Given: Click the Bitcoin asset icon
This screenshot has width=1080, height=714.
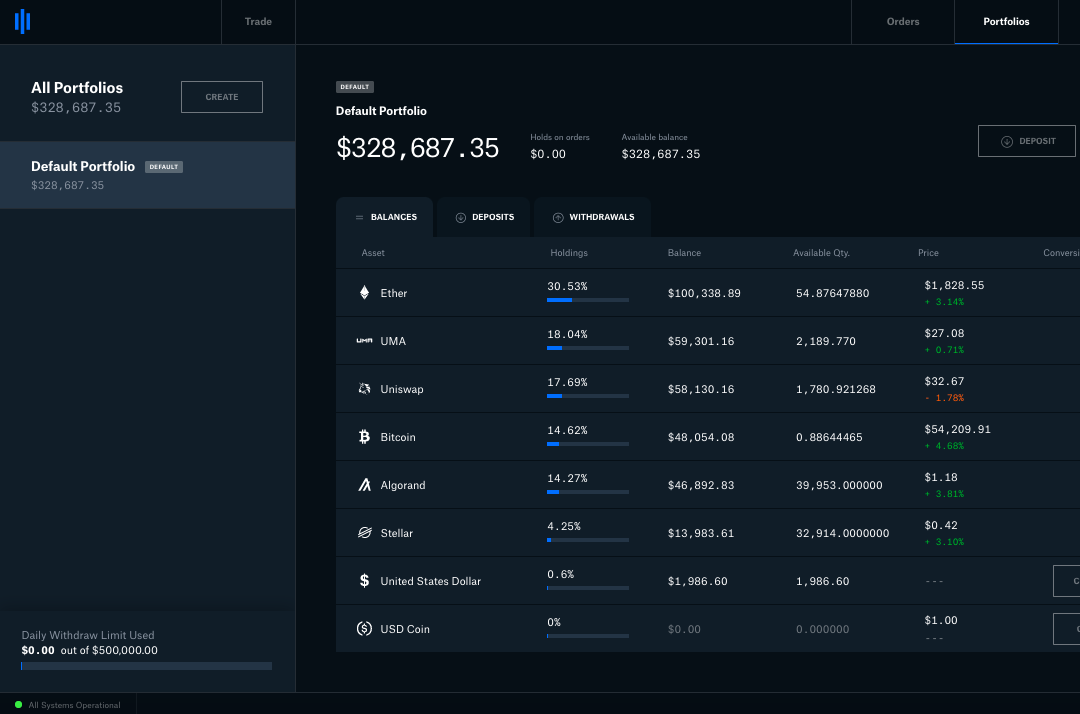Looking at the screenshot, I should point(364,437).
